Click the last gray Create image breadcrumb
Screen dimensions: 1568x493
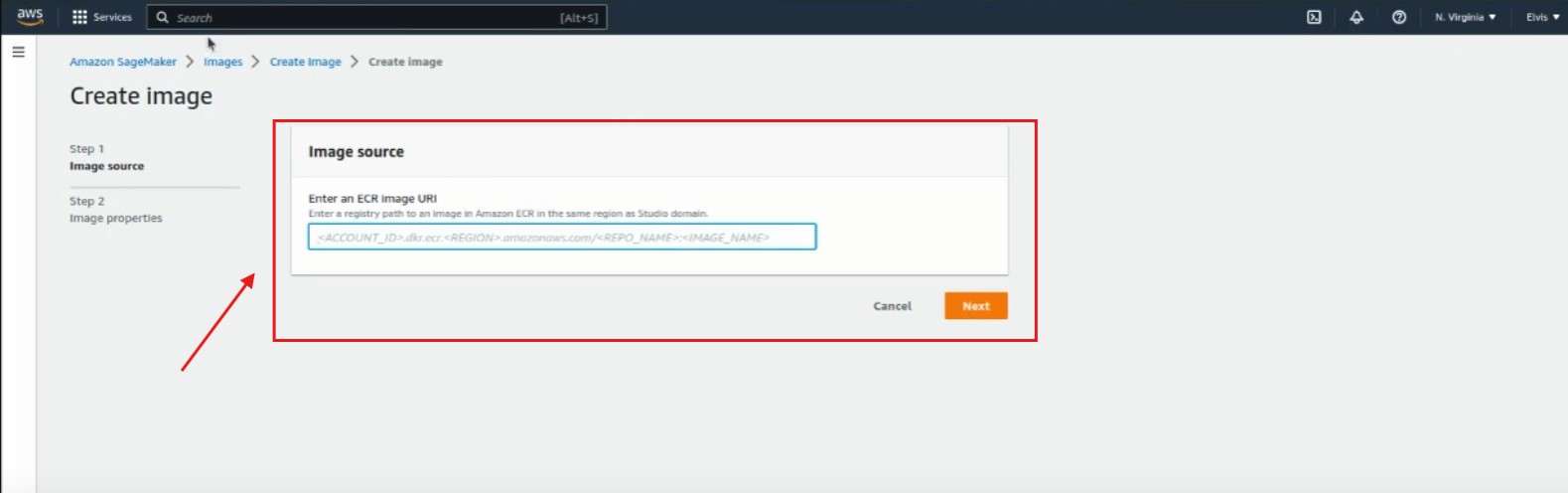(x=405, y=62)
